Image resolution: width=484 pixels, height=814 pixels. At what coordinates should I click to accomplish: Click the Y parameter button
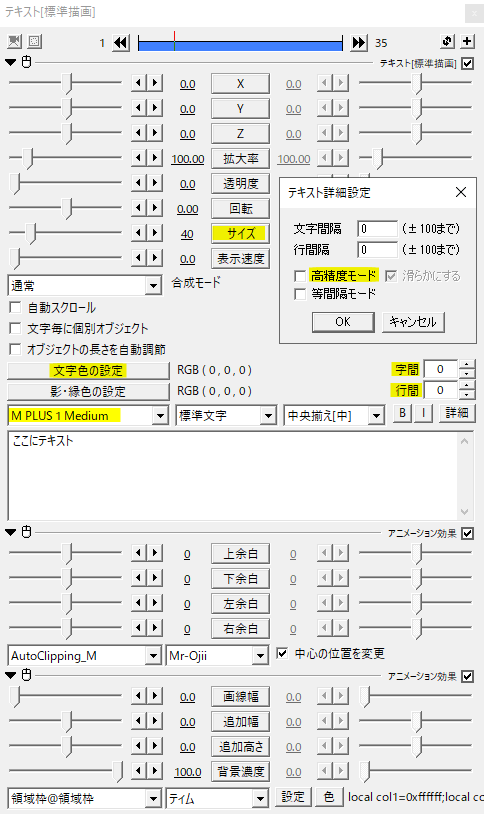(x=240, y=108)
